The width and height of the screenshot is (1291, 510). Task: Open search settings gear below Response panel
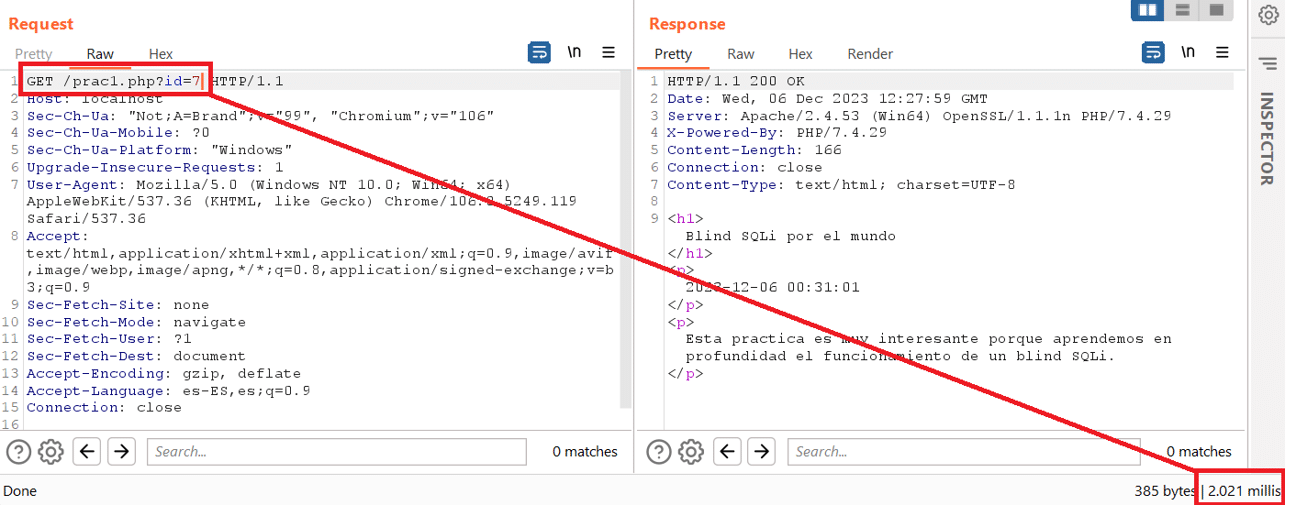[x=691, y=452]
